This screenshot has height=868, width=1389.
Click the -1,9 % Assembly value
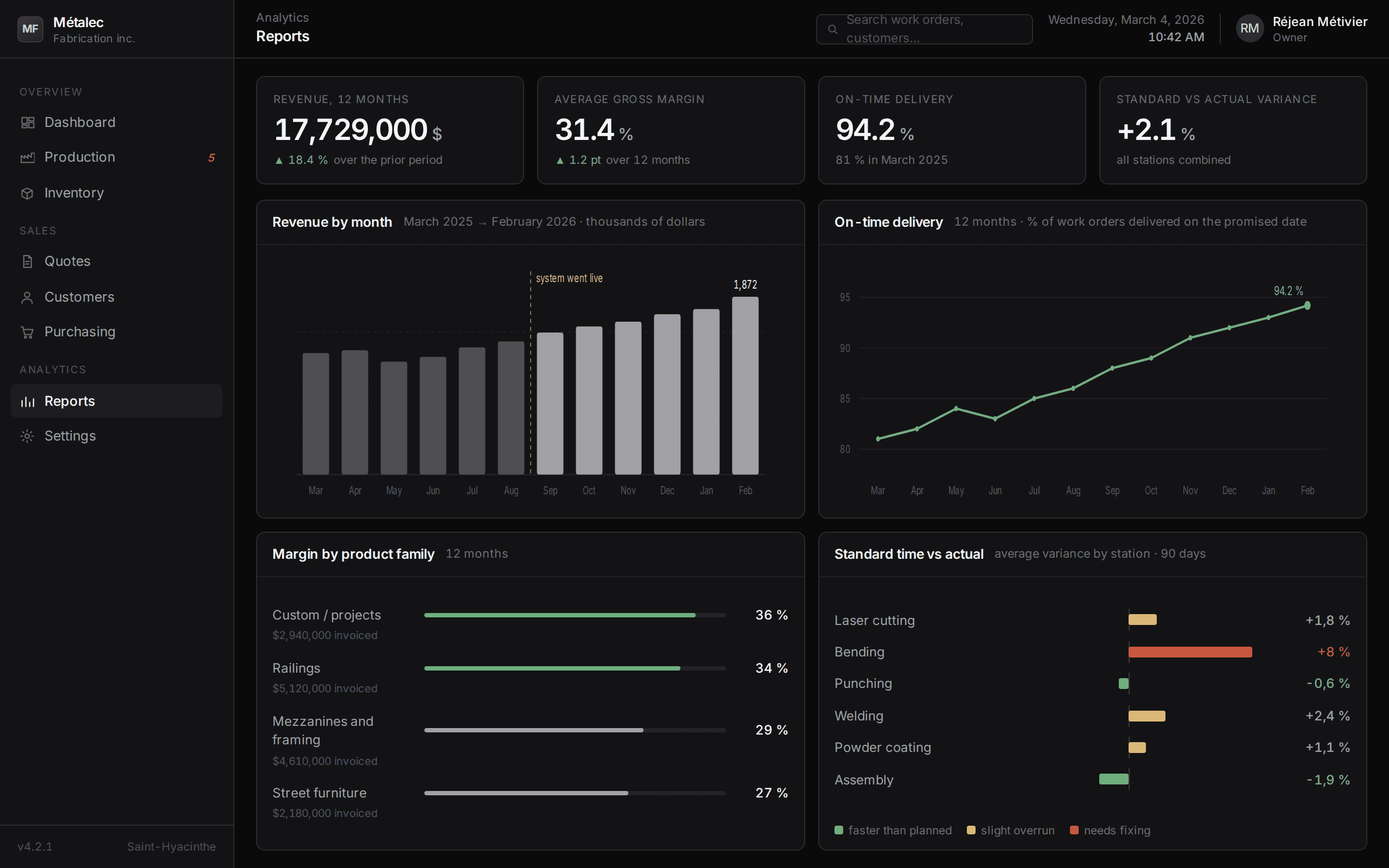click(1328, 780)
